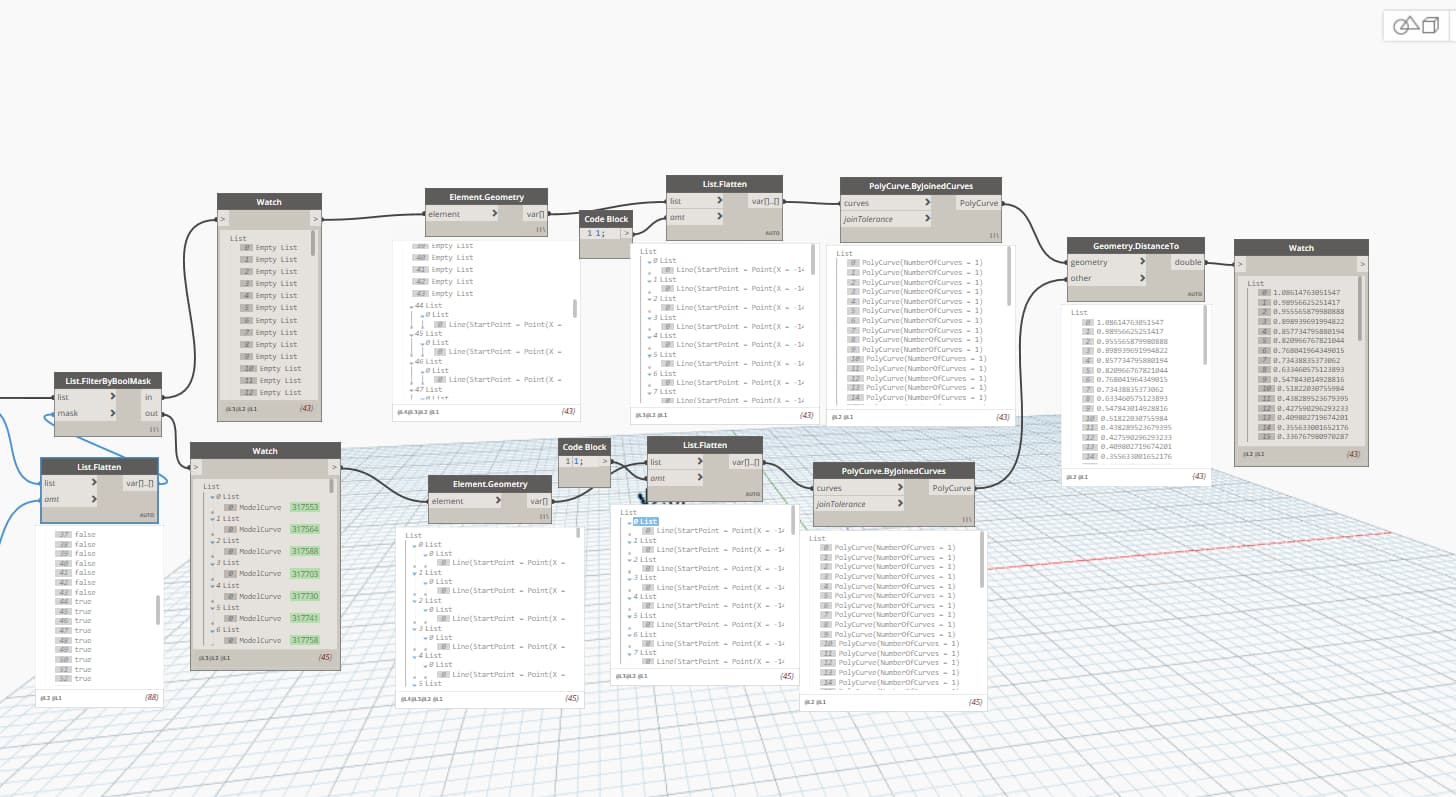Click the double output port of Geometry.DistanceTo
1456x797 pixels.
click(x=1188, y=262)
